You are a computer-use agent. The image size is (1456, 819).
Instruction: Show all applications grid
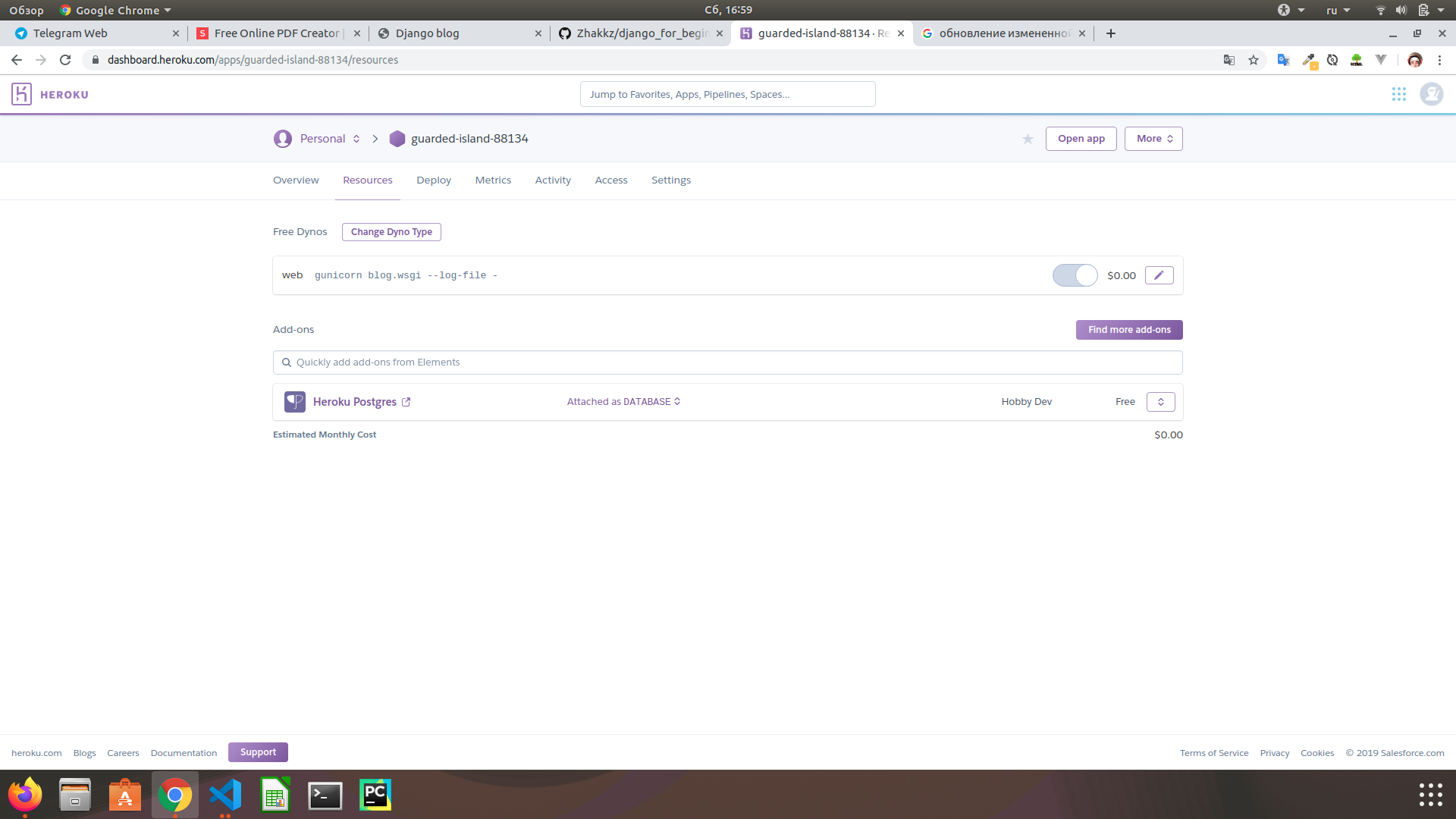coord(1431,795)
